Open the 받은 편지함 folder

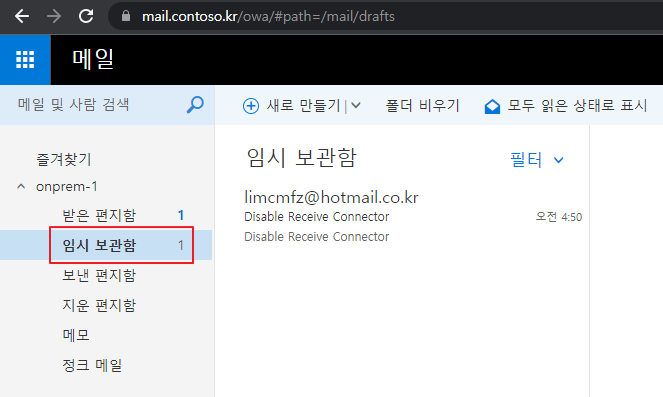click(x=99, y=215)
